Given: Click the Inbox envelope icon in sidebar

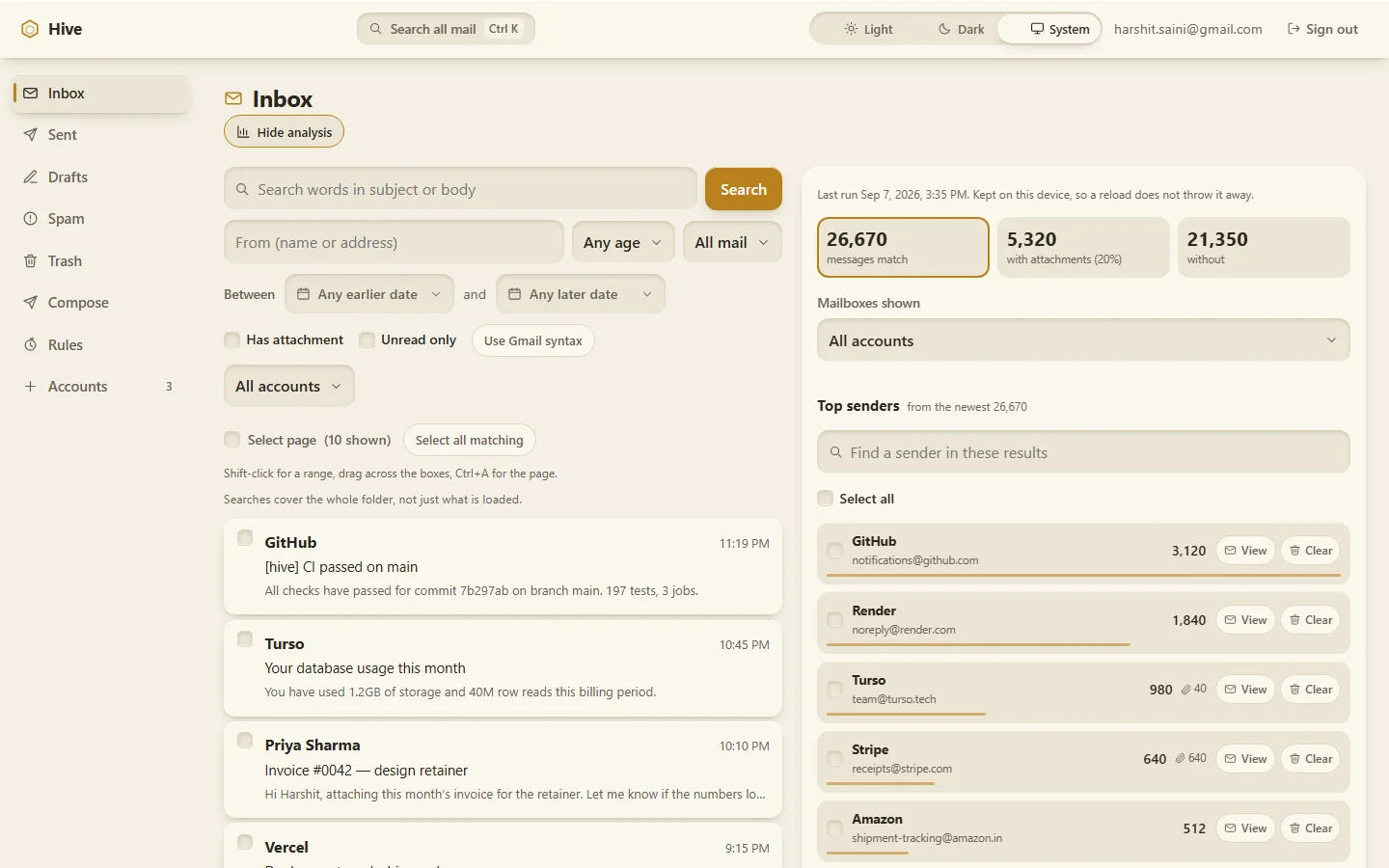Looking at the screenshot, I should coord(30,94).
